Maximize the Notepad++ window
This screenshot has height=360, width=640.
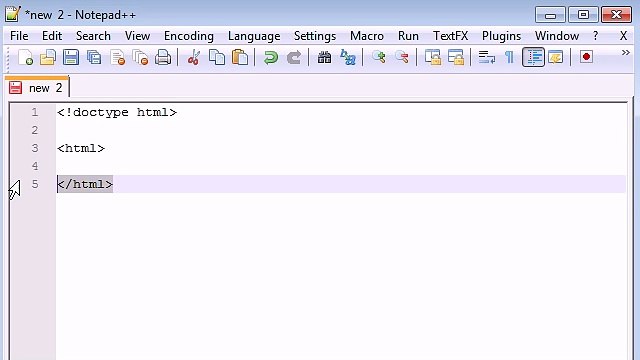coord(583,15)
